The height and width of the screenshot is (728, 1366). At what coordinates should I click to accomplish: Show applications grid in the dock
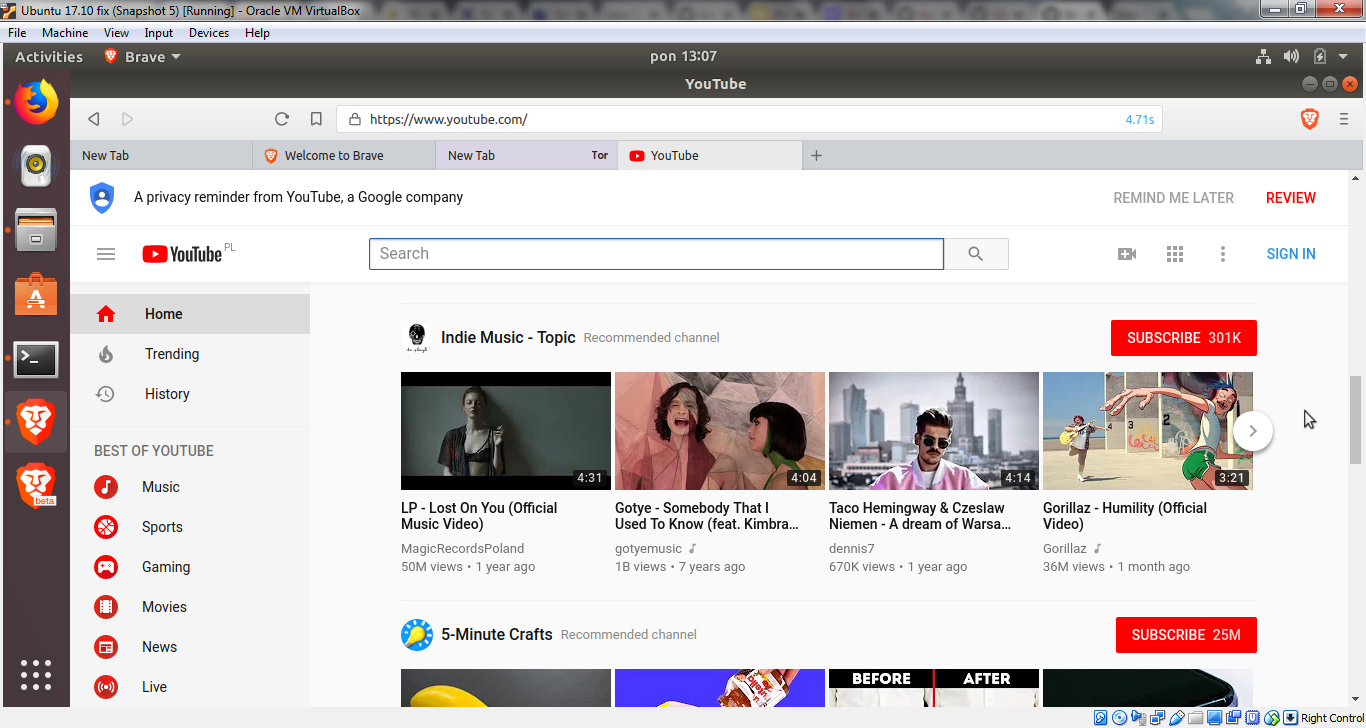[x=36, y=675]
